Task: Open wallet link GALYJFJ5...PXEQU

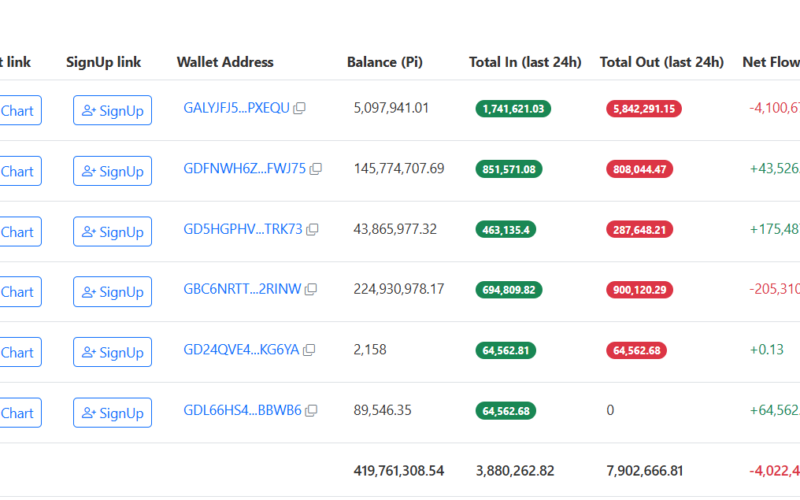Action: click(x=236, y=108)
